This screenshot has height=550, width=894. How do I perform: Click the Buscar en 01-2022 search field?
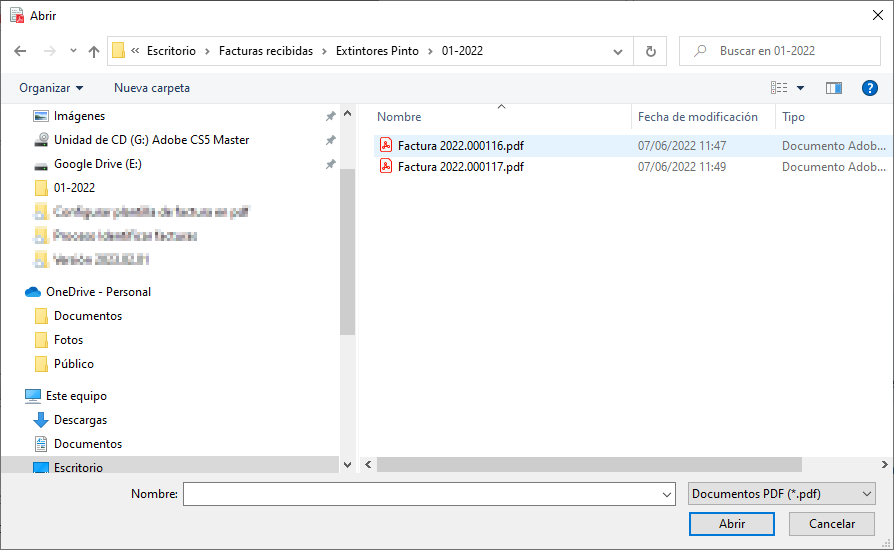tap(780, 51)
